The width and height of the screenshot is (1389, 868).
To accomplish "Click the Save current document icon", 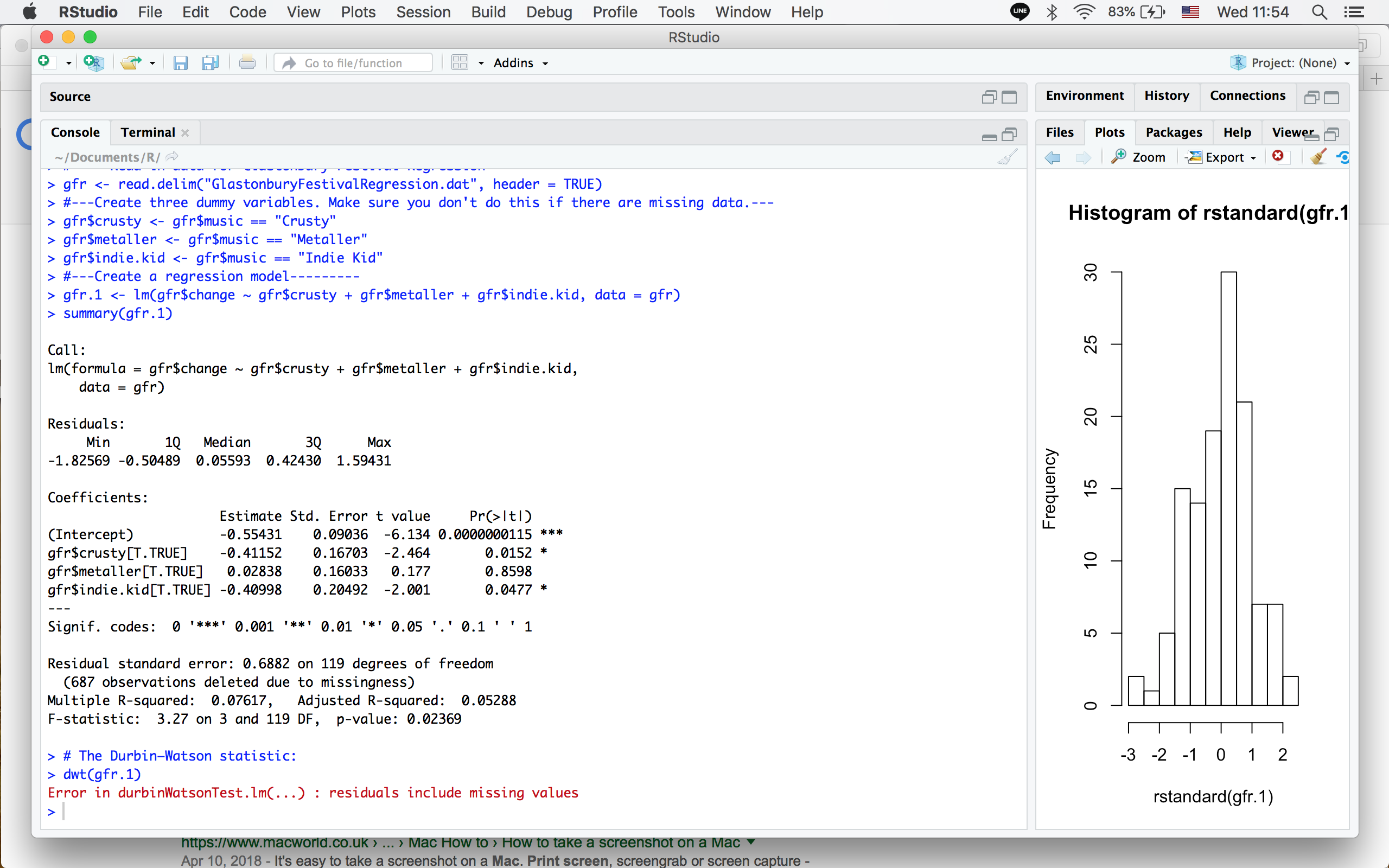I will tap(180, 62).
